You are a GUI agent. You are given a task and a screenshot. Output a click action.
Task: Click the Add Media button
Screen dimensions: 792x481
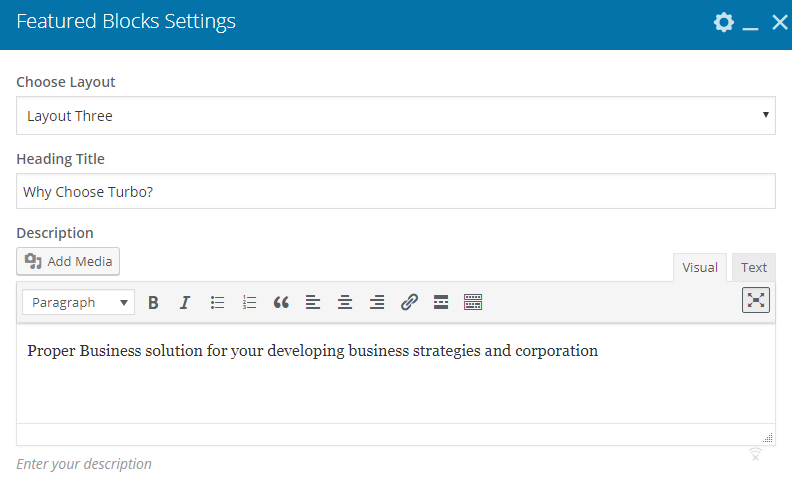click(68, 261)
